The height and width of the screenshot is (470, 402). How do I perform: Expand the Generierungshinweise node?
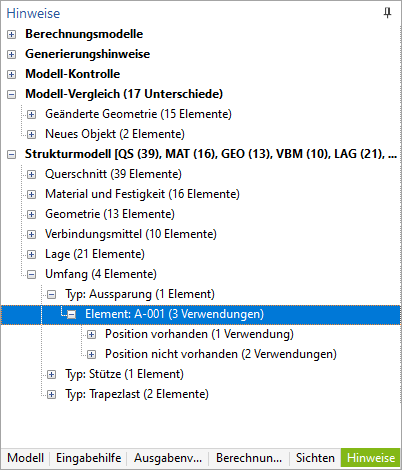pos(11,54)
